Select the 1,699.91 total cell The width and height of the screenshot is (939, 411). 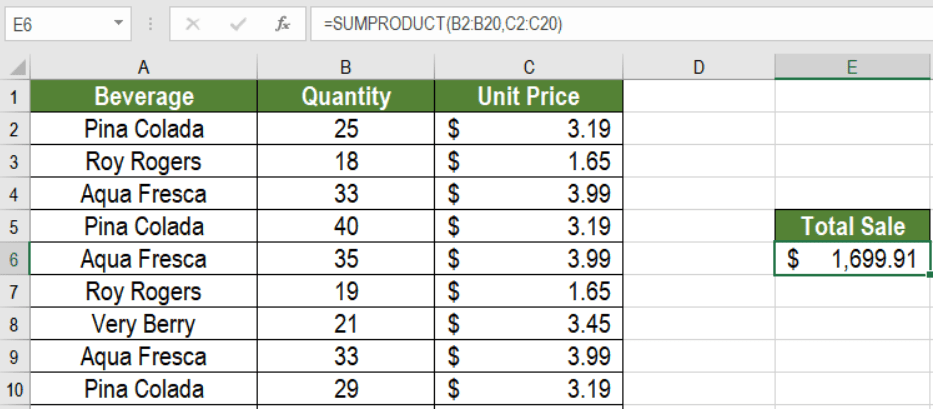coord(852,259)
